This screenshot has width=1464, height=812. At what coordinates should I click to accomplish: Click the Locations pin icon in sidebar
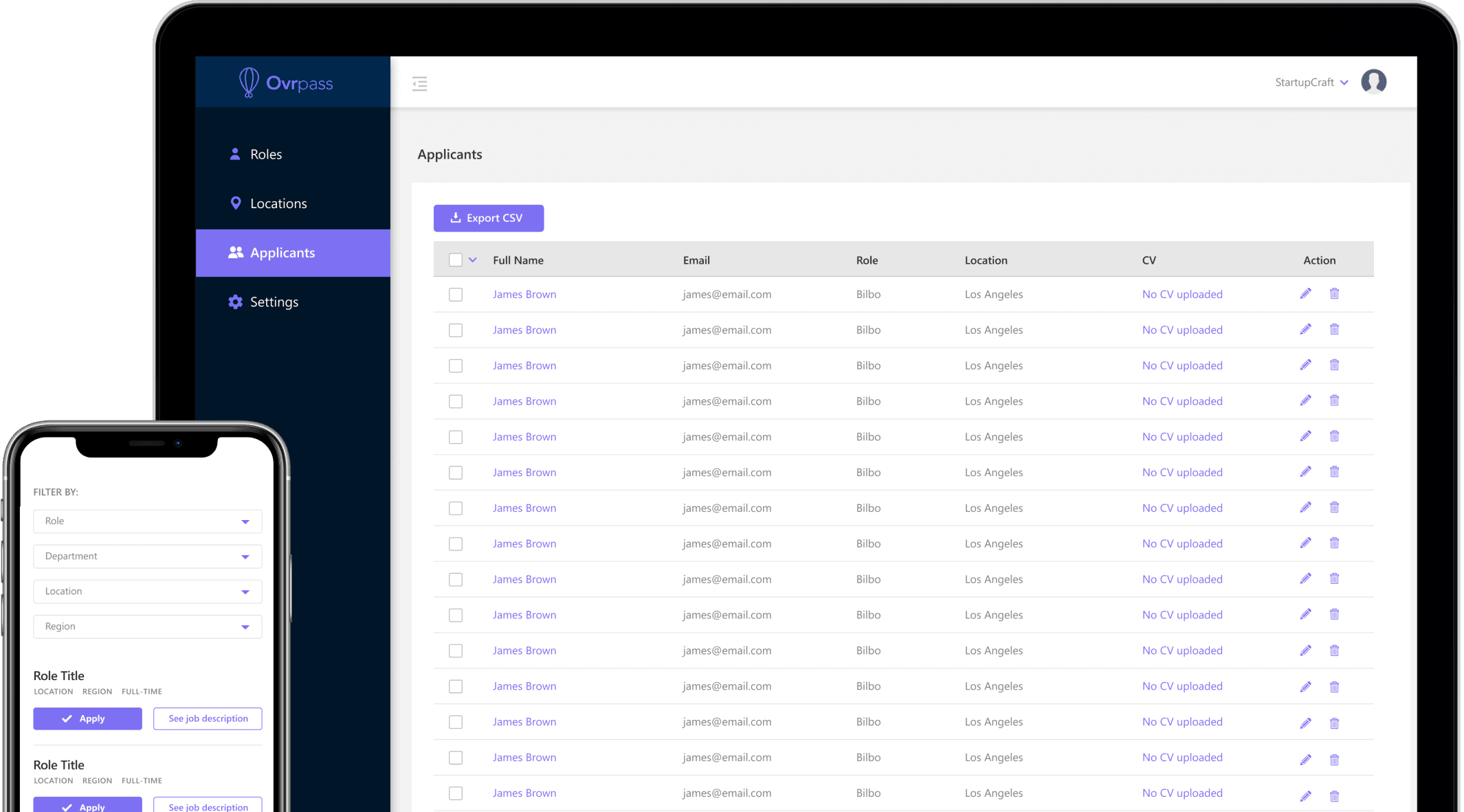tap(236, 203)
